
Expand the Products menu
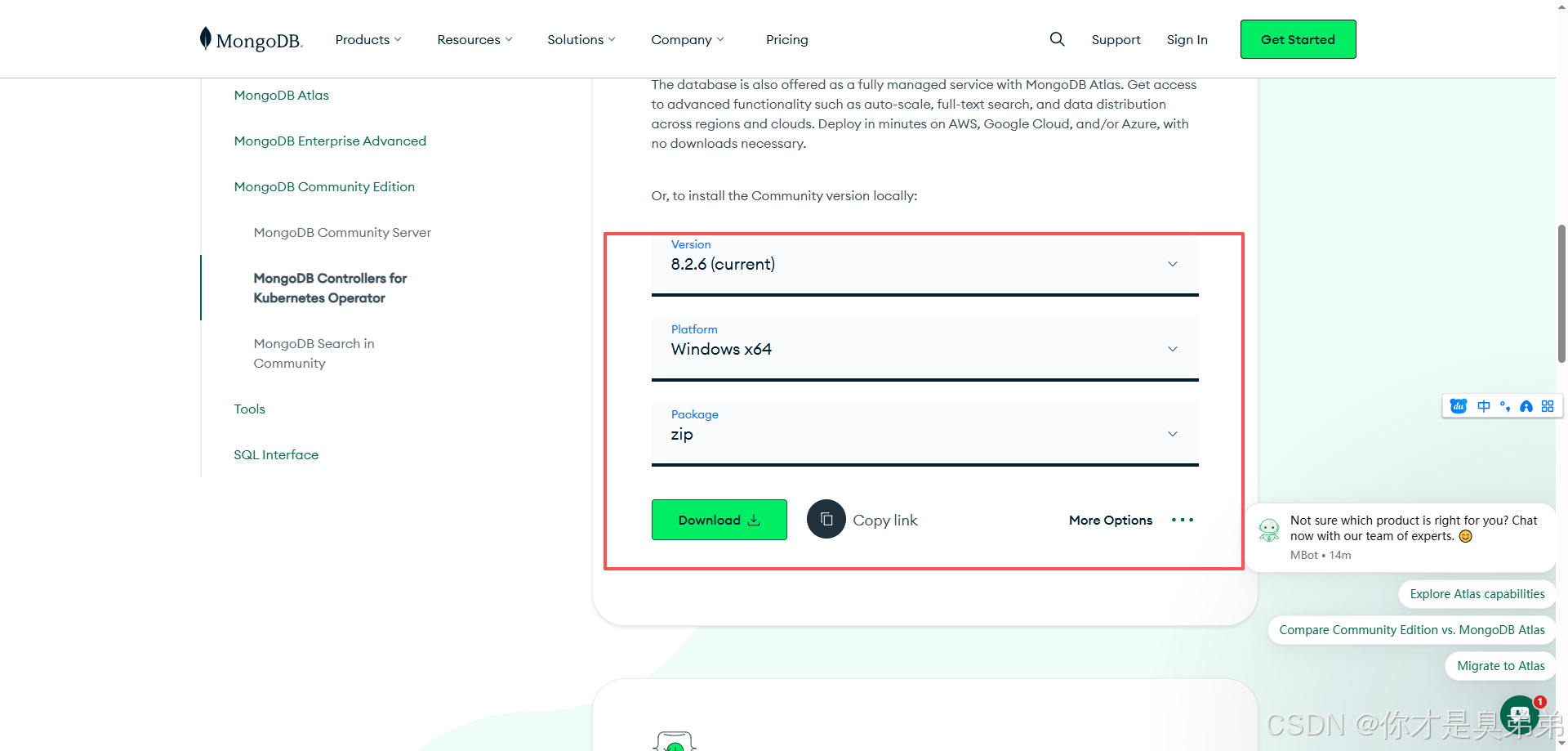pyautogui.click(x=368, y=39)
